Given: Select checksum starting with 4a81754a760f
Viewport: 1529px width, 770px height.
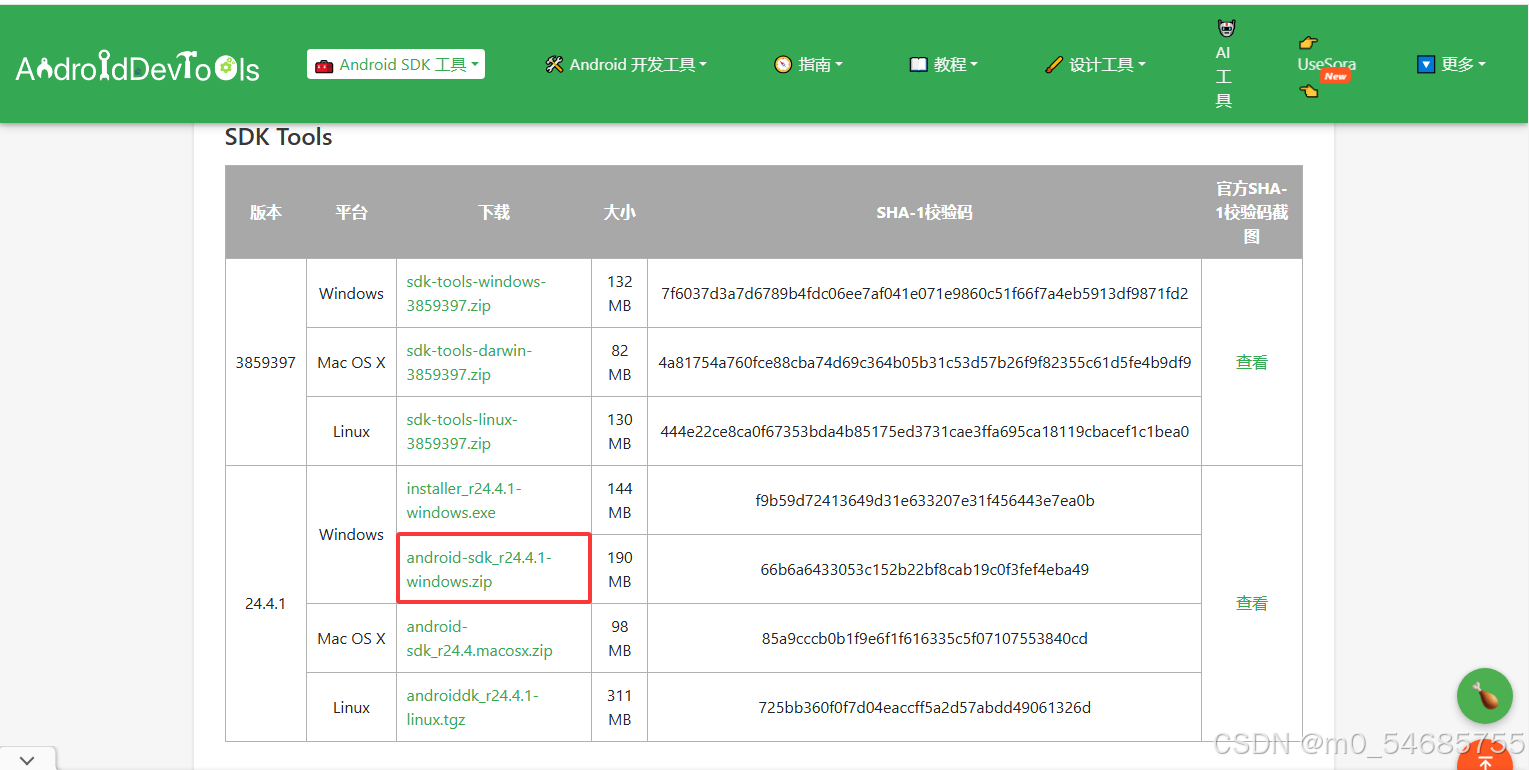Looking at the screenshot, I should pos(925,362).
